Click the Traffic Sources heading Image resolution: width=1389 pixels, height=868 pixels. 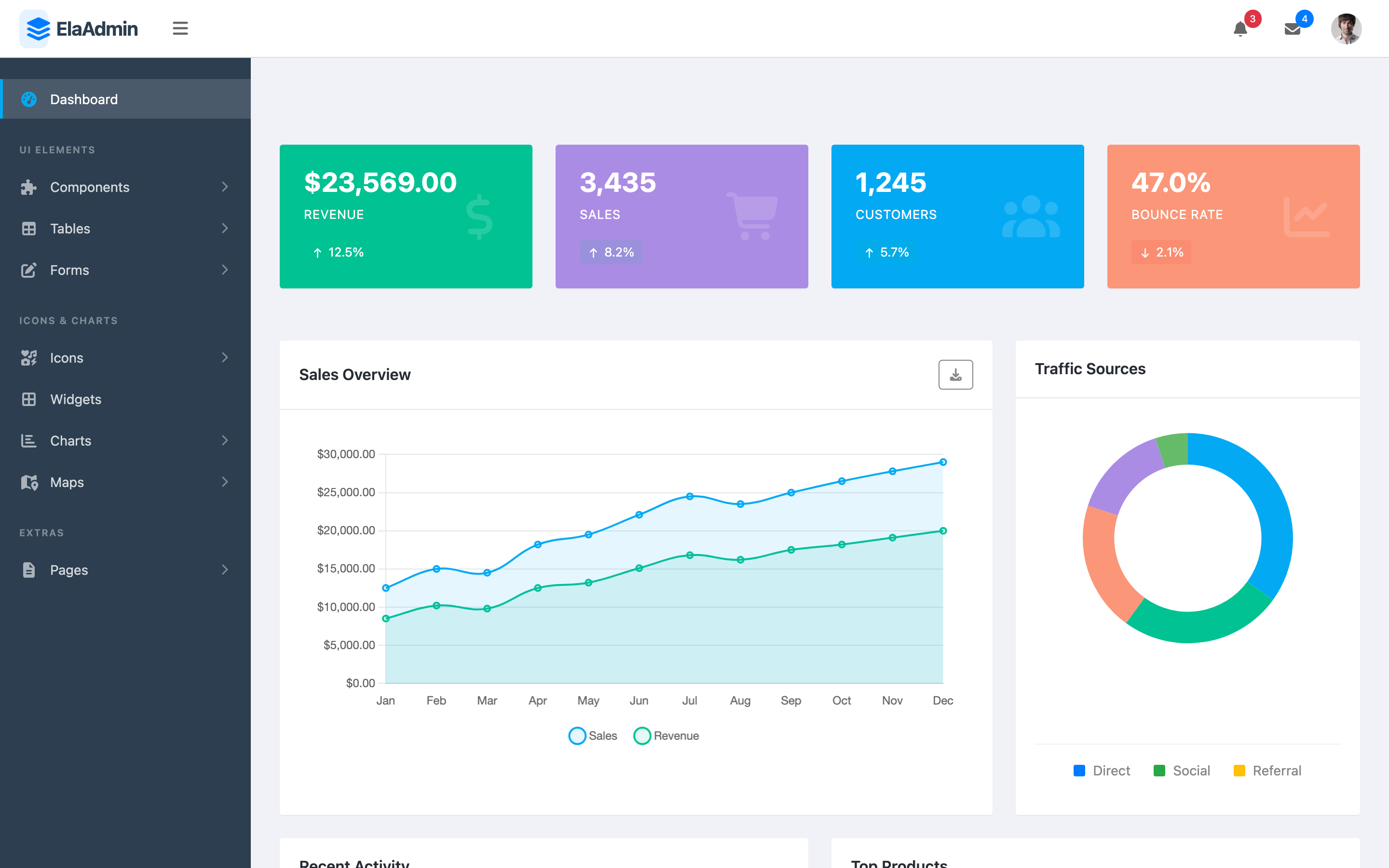click(1090, 368)
